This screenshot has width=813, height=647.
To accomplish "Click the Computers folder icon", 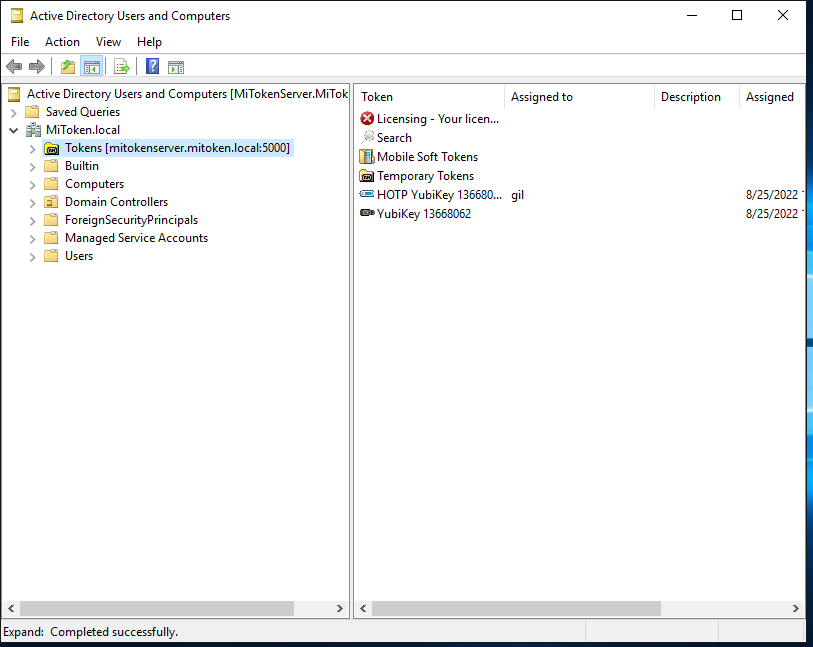I will coord(51,184).
